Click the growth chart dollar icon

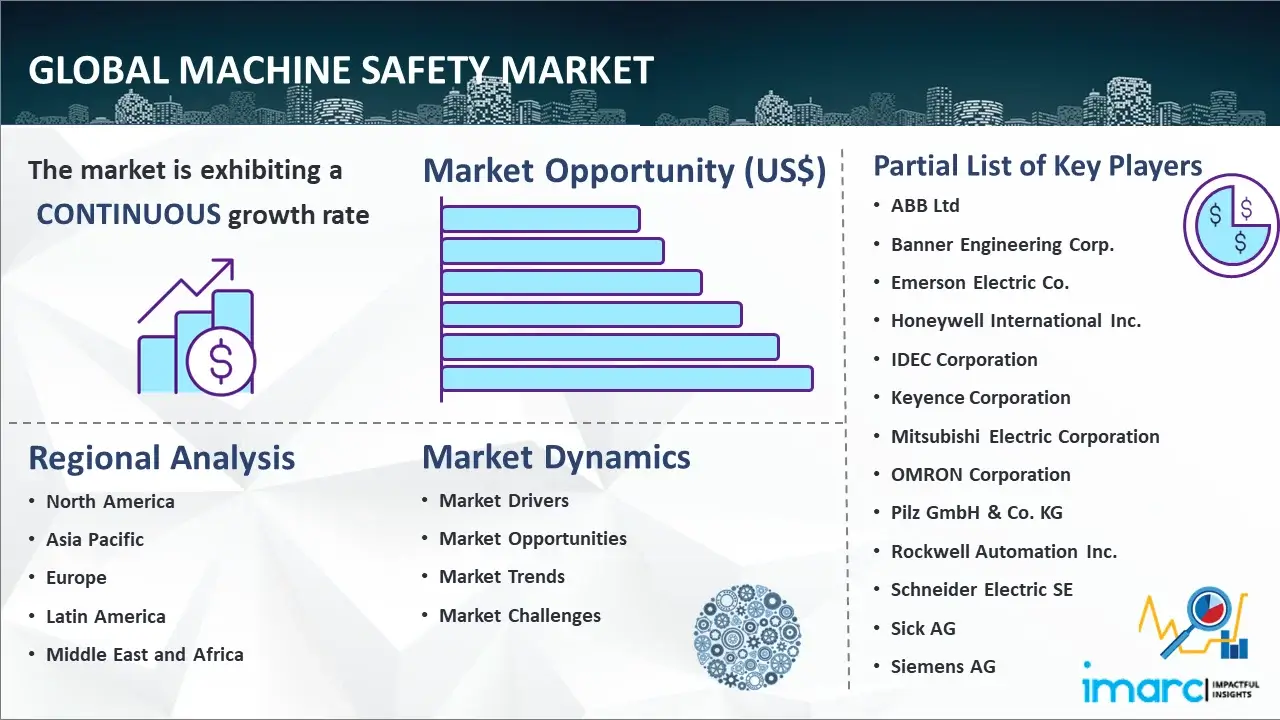pos(196,328)
